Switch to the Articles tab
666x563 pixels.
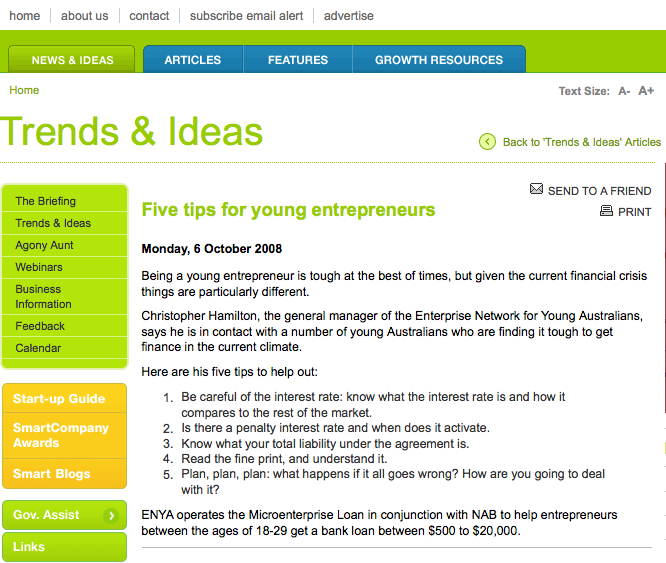point(193,59)
